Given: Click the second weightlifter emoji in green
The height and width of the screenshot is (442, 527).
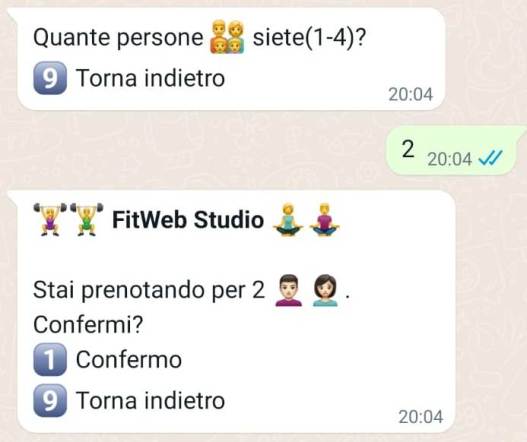Looking at the screenshot, I should [87, 219].
